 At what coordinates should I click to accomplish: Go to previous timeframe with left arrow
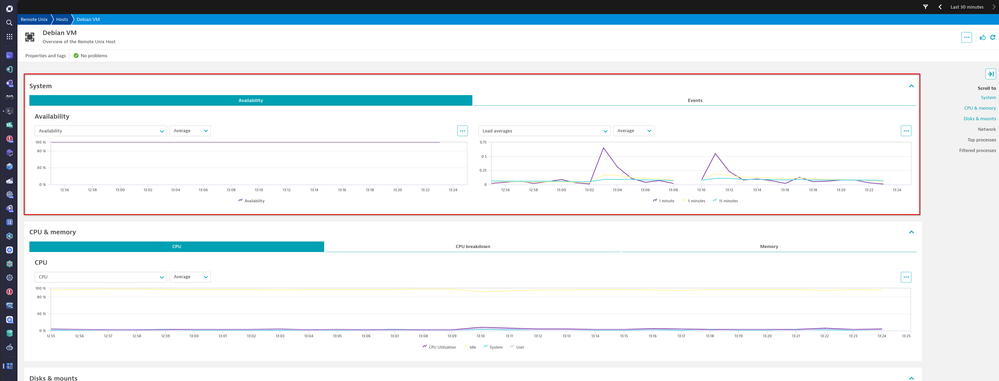click(x=940, y=6)
